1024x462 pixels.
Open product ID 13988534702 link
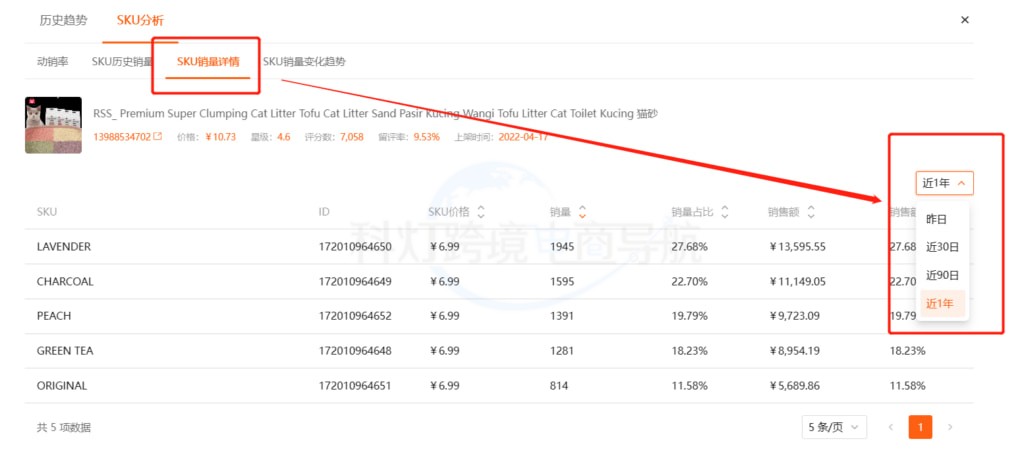point(122,137)
